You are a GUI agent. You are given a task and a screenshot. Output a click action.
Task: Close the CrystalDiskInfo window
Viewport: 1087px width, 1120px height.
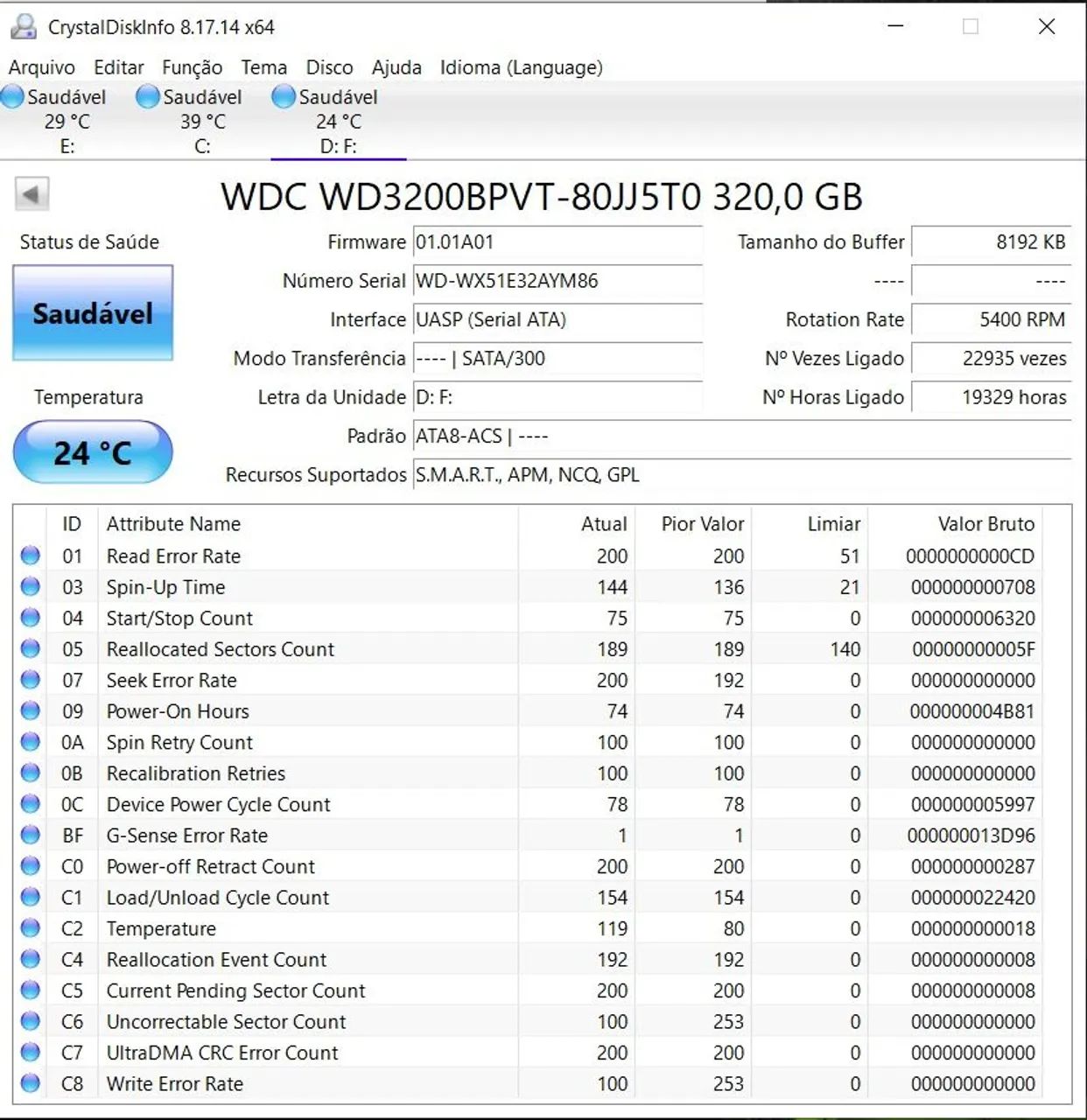(1047, 27)
